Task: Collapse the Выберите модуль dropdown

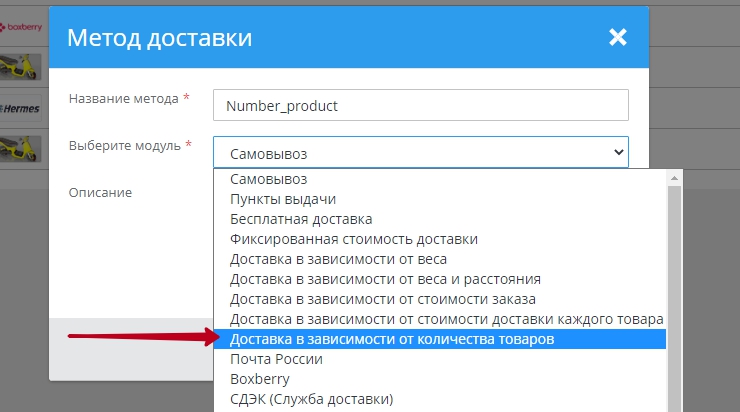Action: 420,152
